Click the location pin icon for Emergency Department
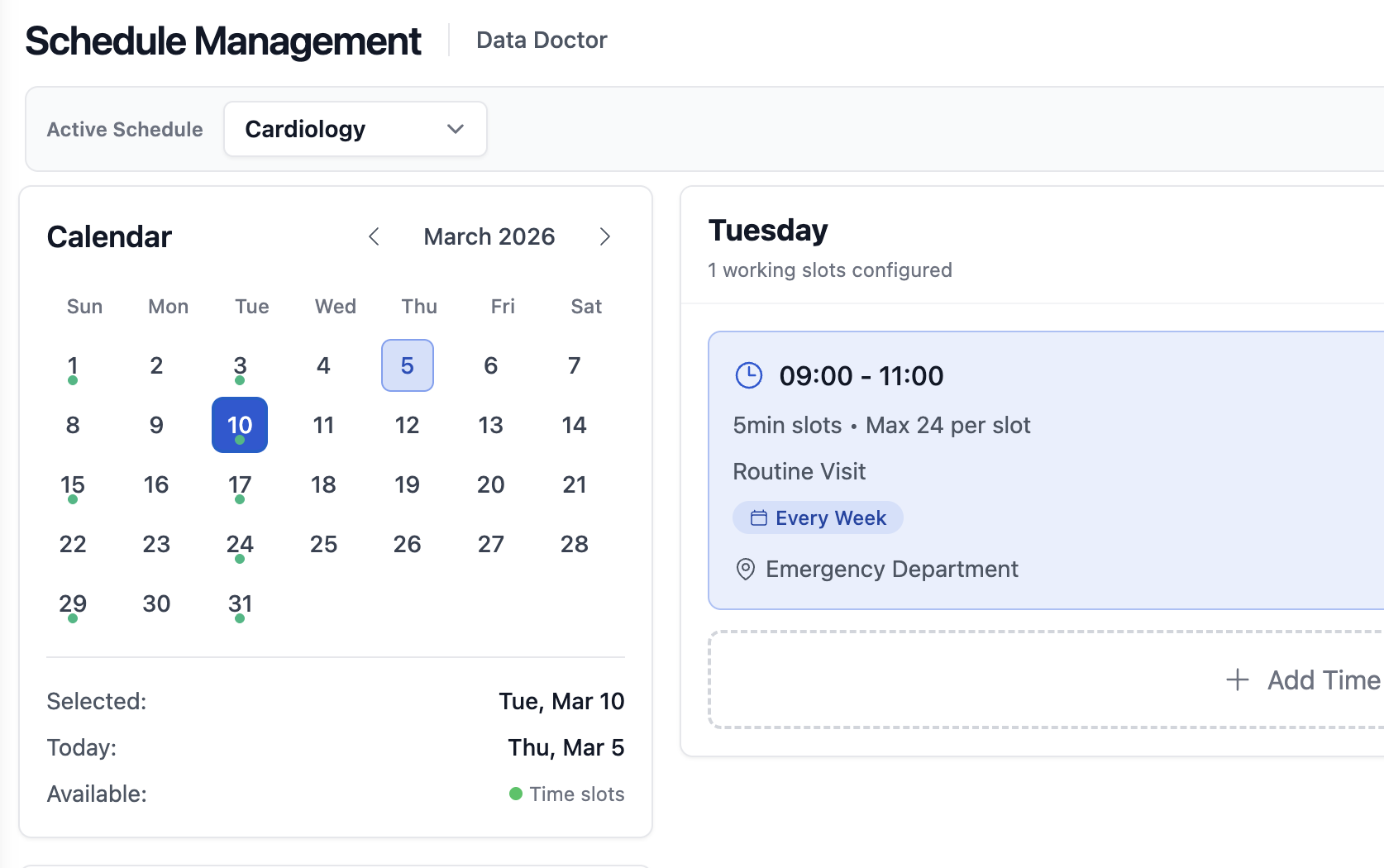This screenshot has width=1384, height=868. [745, 570]
